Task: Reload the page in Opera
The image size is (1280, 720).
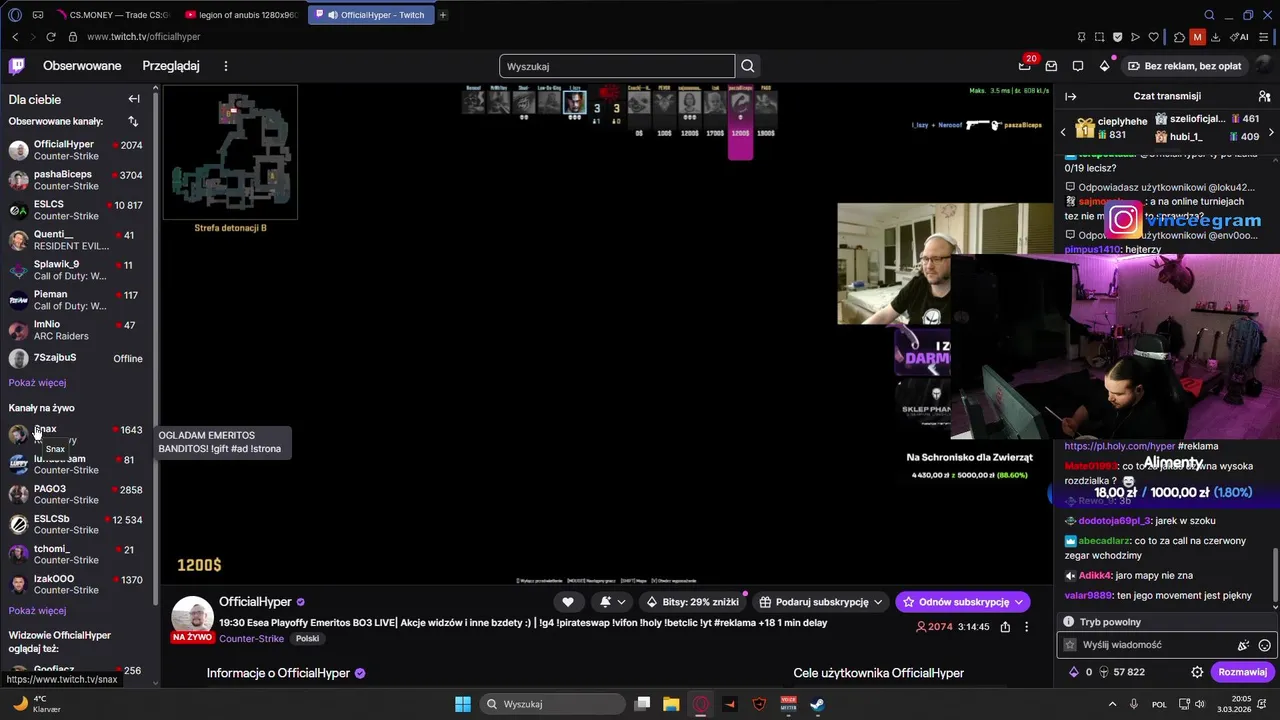Action: [53, 37]
